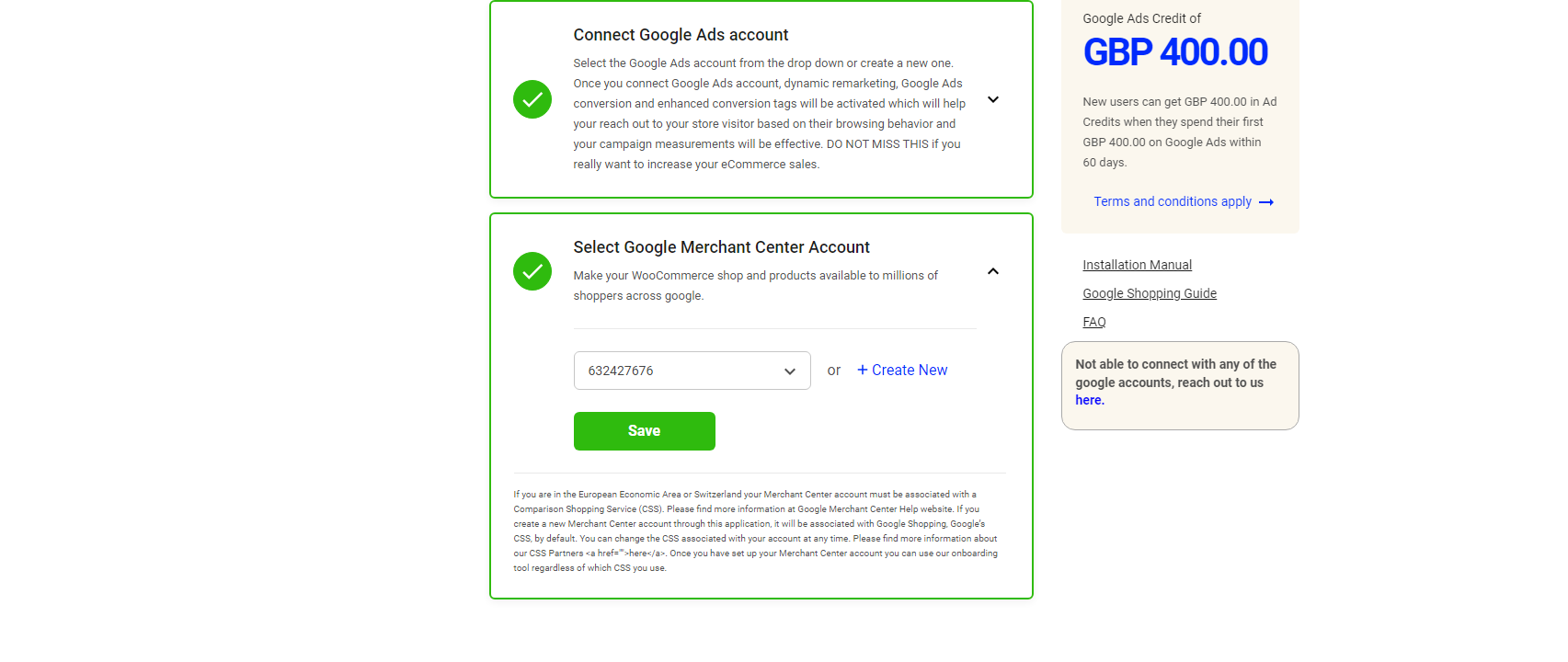Click the Connect Google Ads account heading

click(x=681, y=35)
